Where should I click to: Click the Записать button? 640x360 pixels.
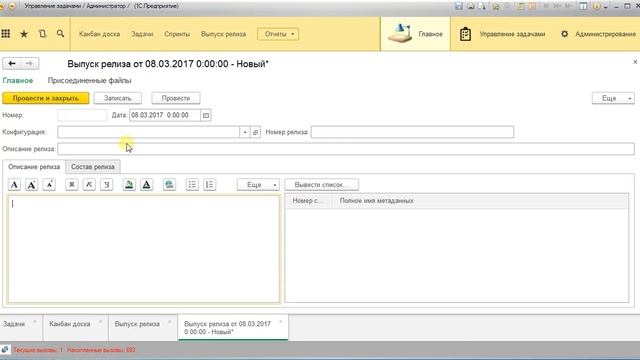tap(118, 98)
